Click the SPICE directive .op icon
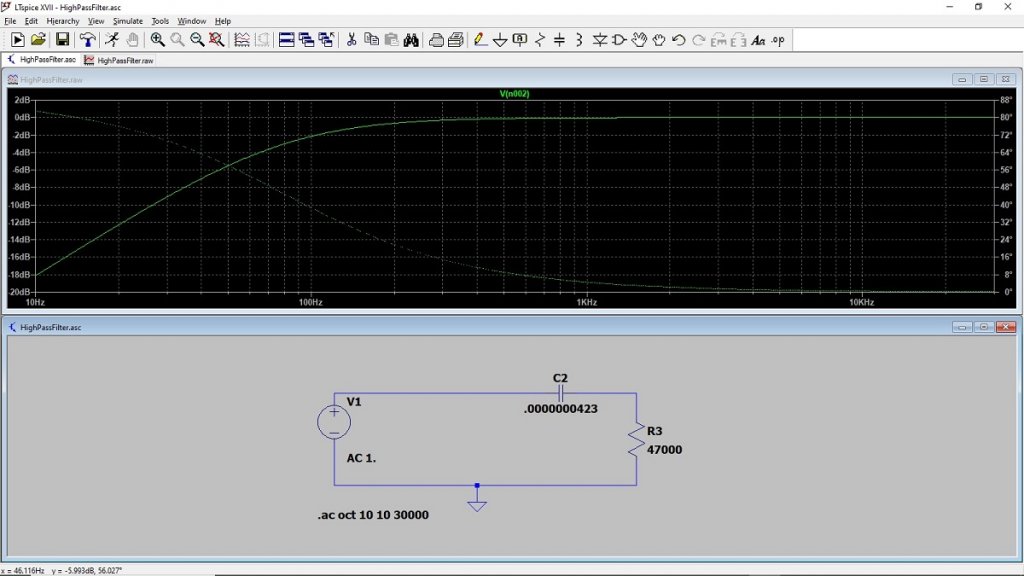 point(778,40)
